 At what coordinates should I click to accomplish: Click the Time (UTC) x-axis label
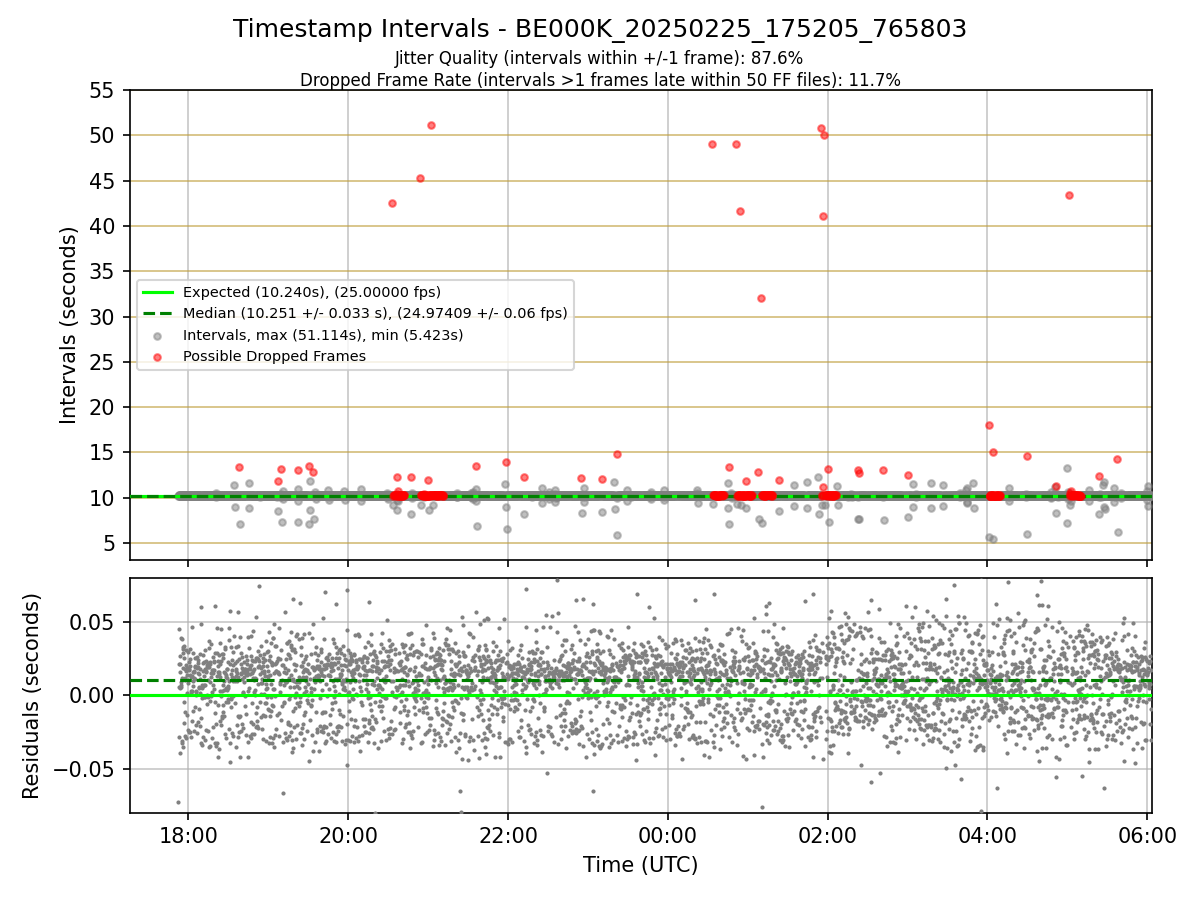[640, 865]
